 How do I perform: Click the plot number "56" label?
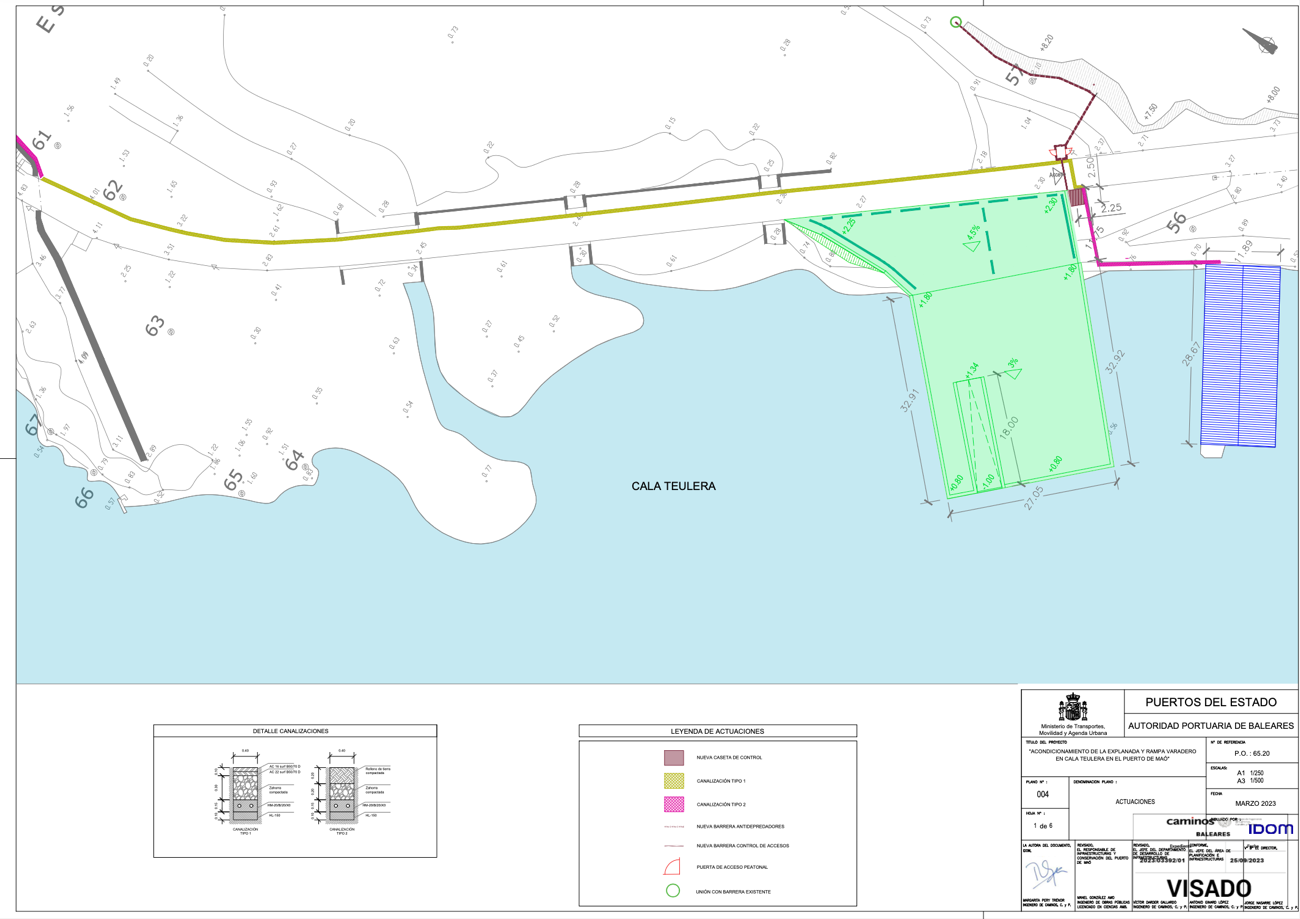point(1176,223)
